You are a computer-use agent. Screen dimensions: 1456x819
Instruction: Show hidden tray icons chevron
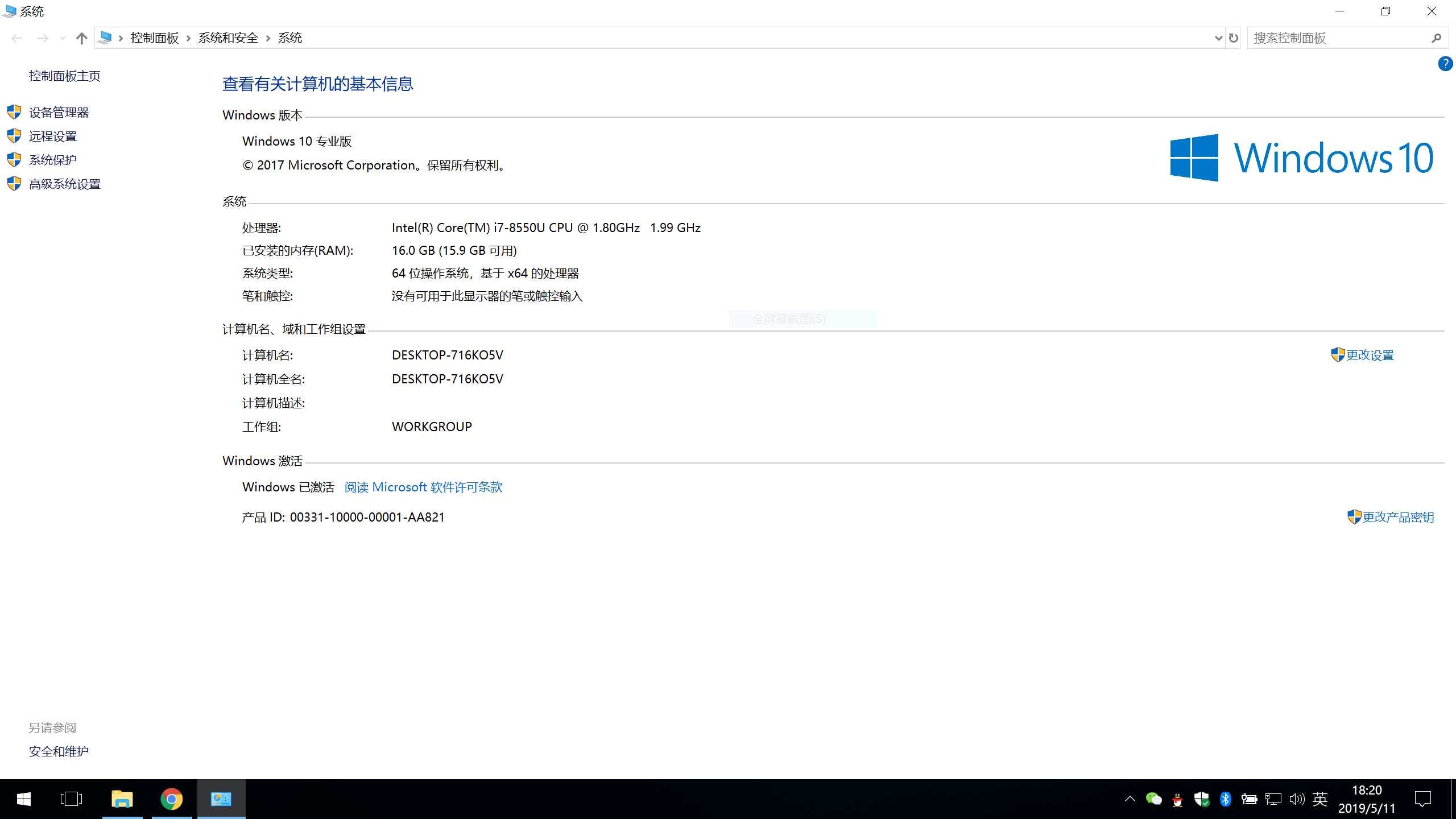tap(1130, 799)
